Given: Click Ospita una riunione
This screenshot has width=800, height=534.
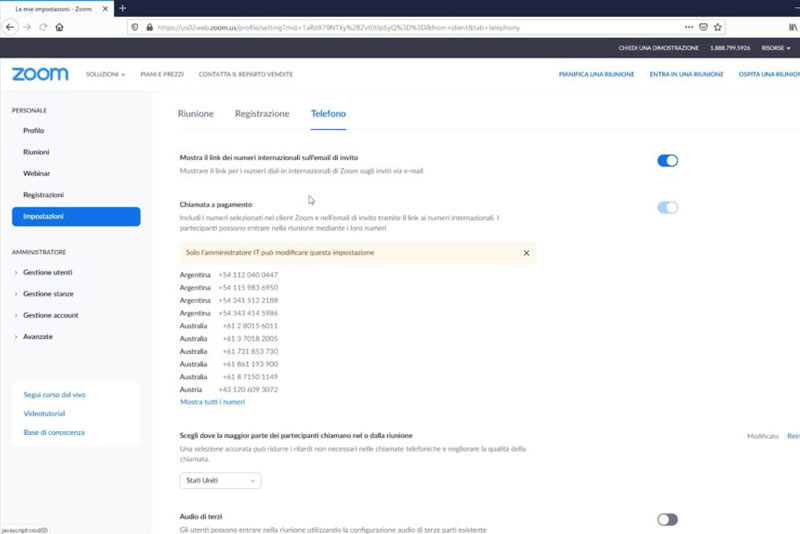Looking at the screenshot, I should pyautogui.click(x=769, y=74).
